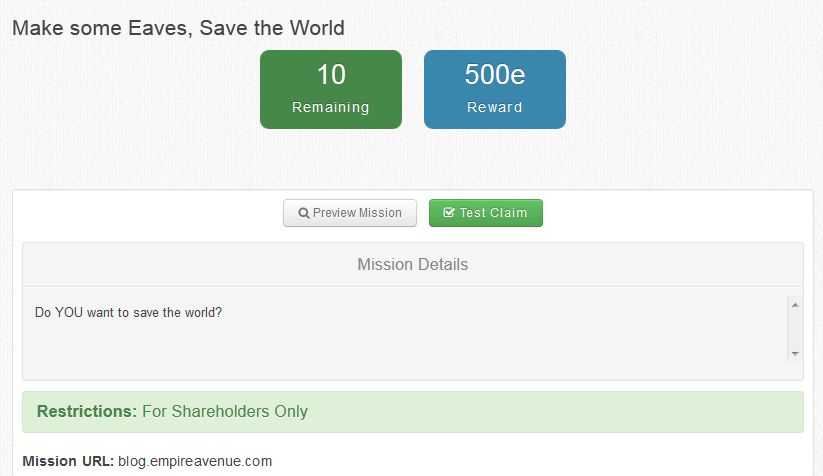Viewport: 823px width, 476px height.
Task: Open the blog.empireavenue.com mission URL
Action: 195,461
